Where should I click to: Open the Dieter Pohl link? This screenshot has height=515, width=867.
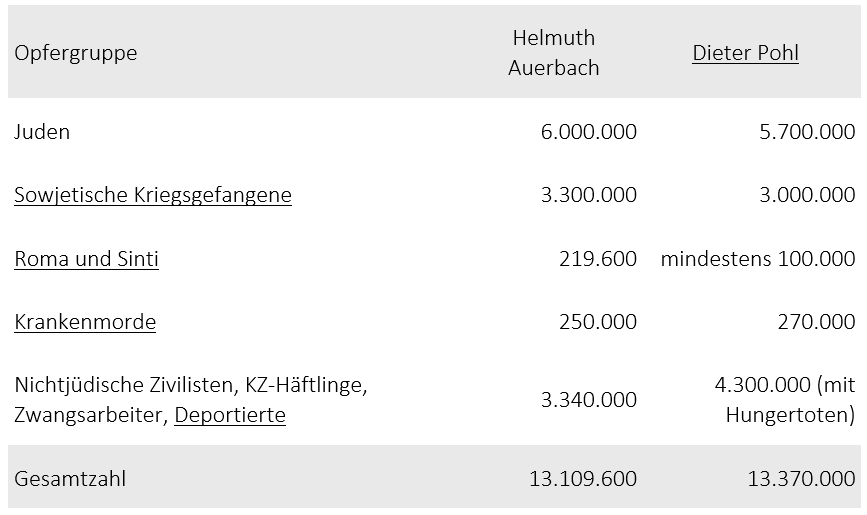coord(745,53)
